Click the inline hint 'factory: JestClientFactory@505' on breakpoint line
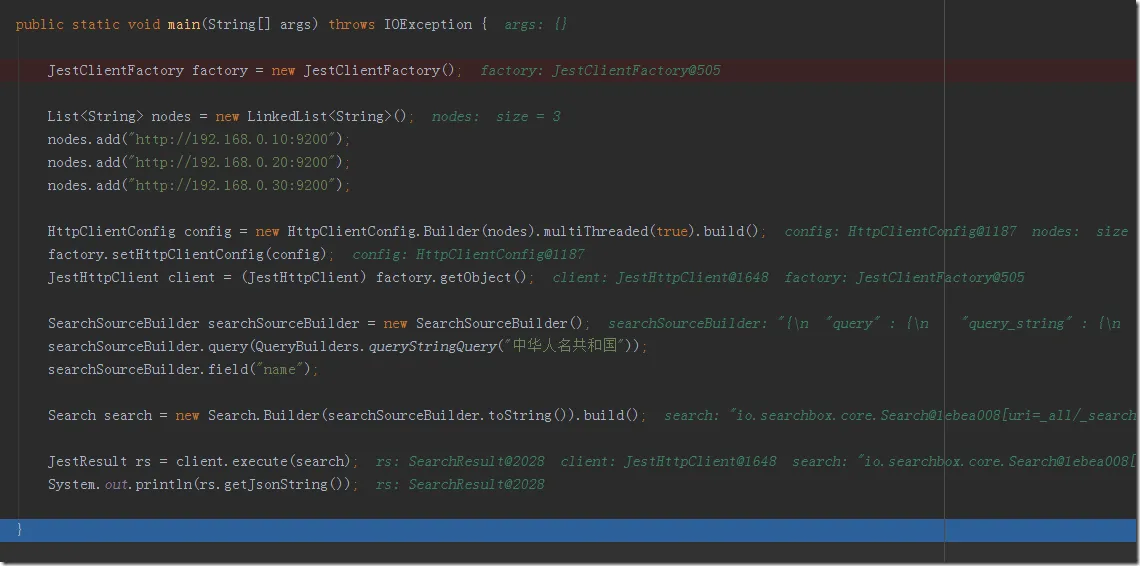This screenshot has width=1140, height=566. (x=601, y=71)
